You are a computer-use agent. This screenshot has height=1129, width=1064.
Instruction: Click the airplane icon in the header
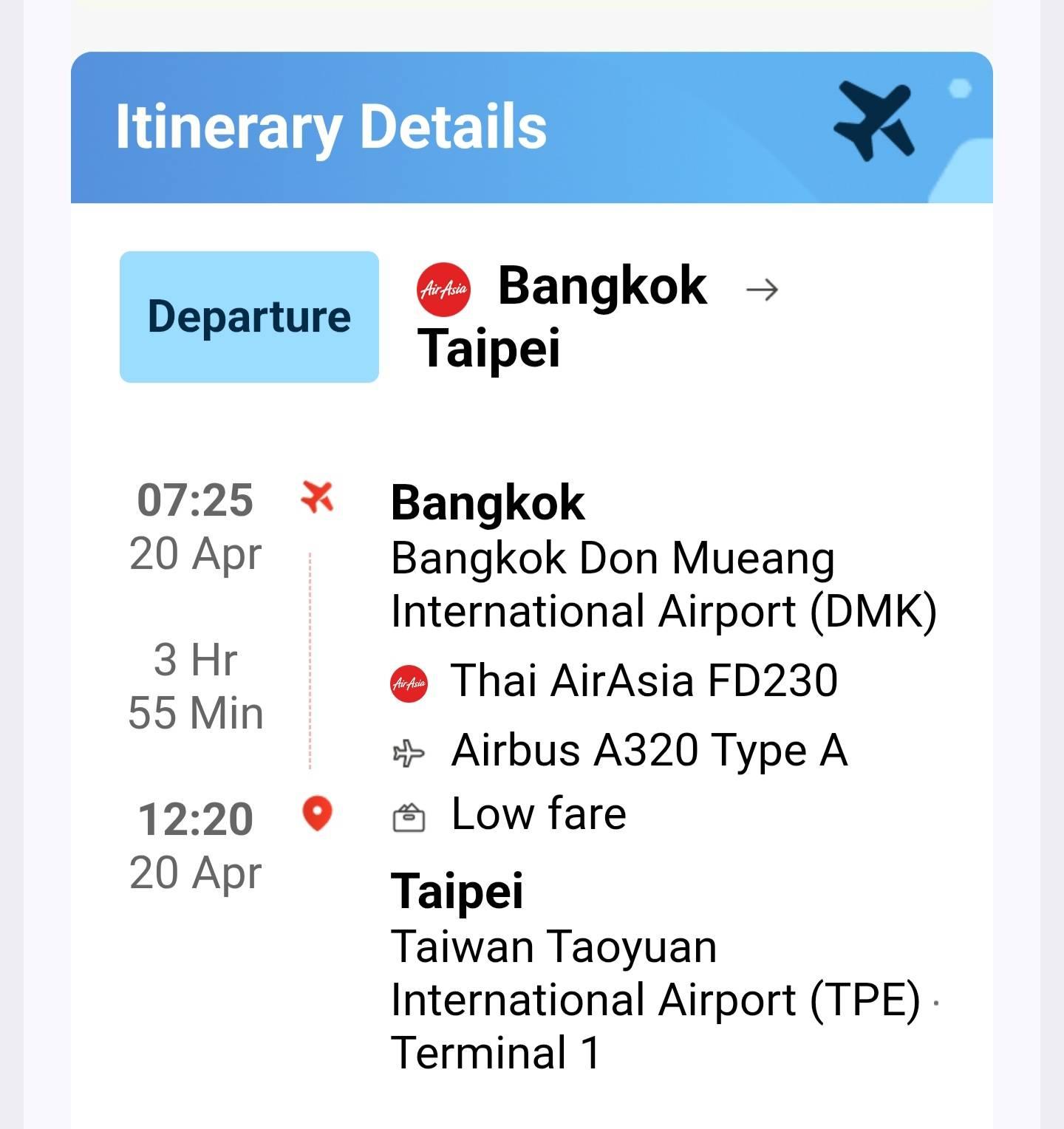(x=874, y=120)
